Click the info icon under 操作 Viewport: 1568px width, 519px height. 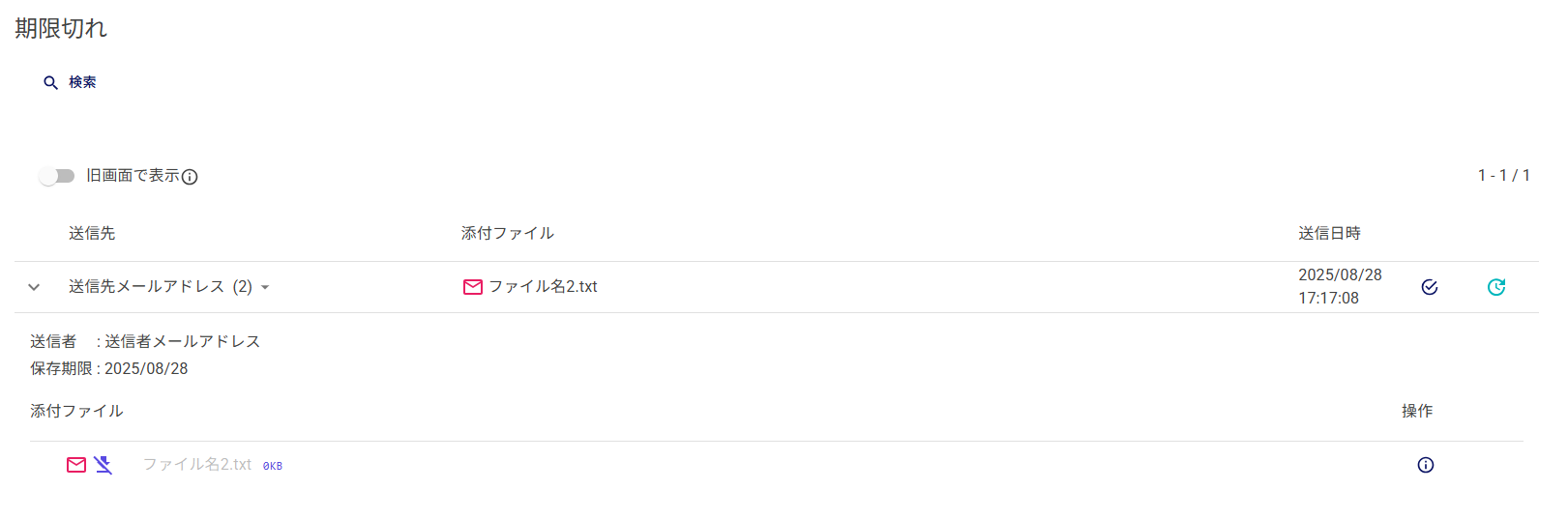coord(1425,465)
